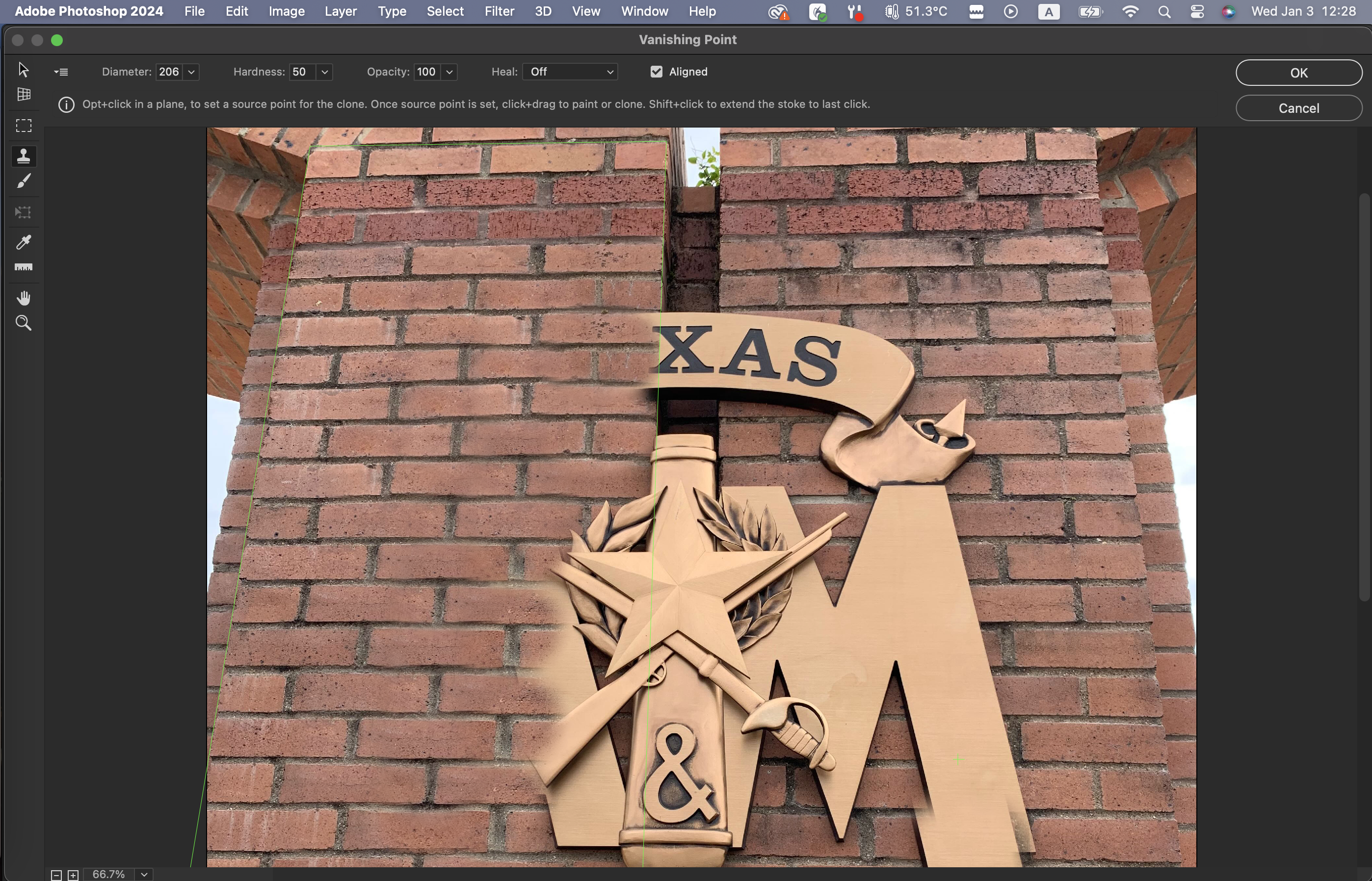
Task: Switch to the Hand tool
Action: tap(24, 298)
